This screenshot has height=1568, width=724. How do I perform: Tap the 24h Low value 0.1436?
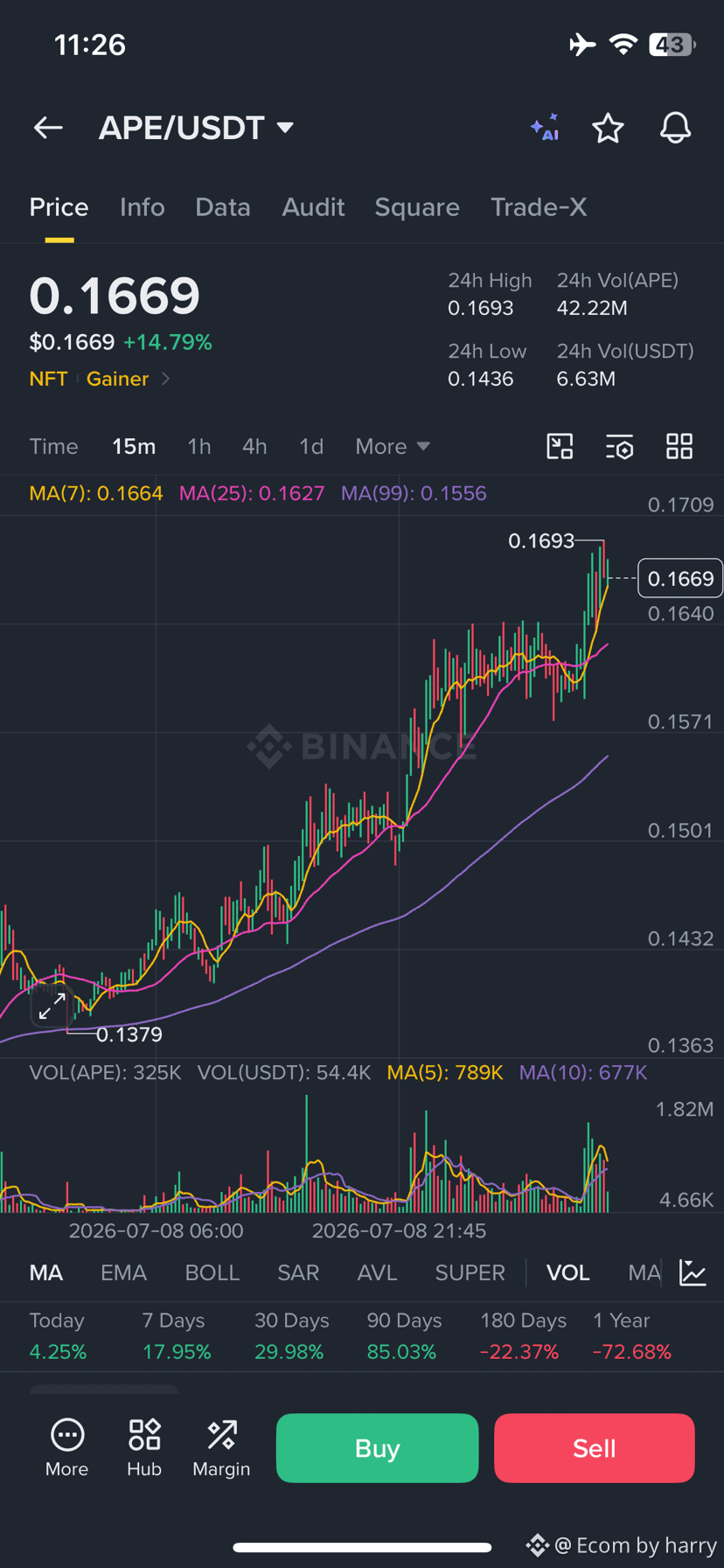481,379
